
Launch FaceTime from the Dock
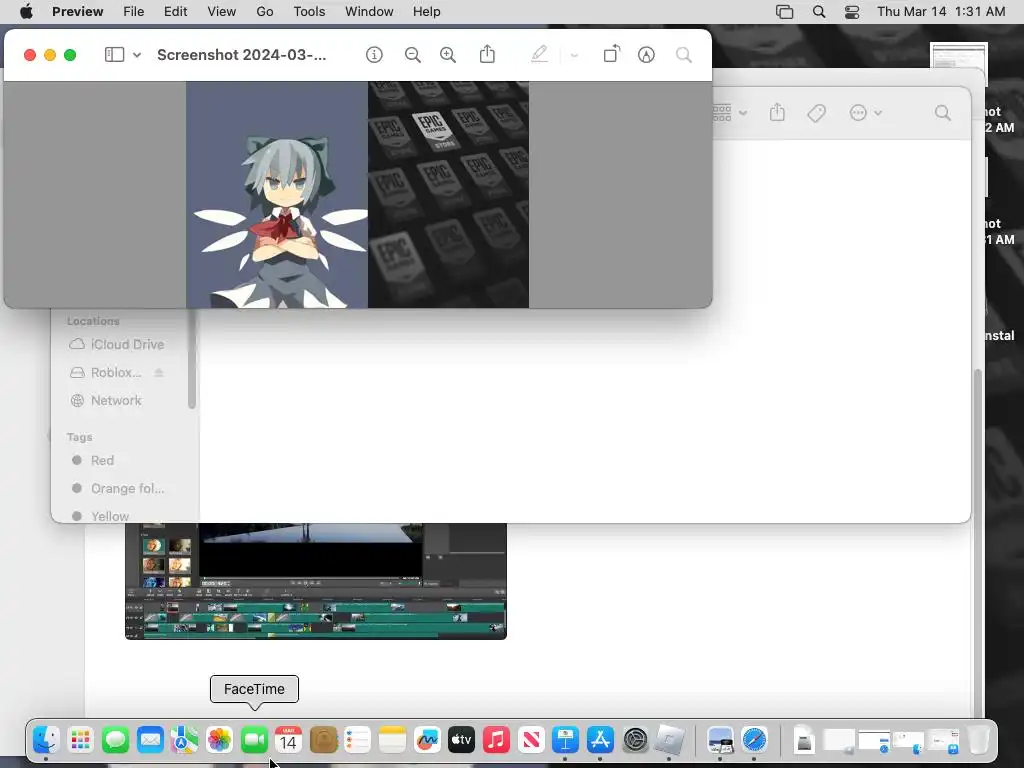pos(254,740)
